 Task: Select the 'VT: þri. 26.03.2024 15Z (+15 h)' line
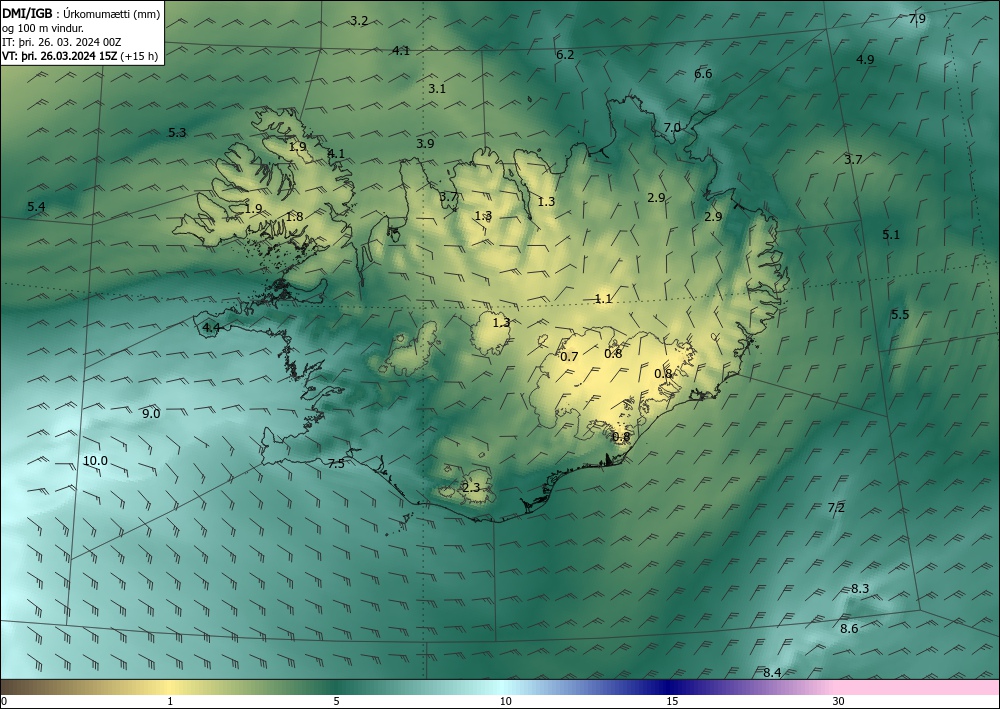tap(80, 55)
